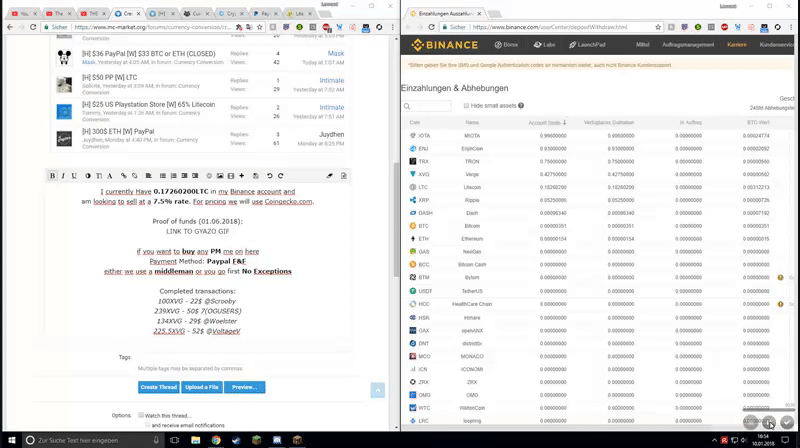This screenshot has height=448, width=800.
Task: Open the insert plus menu in editor
Action: coord(242,176)
